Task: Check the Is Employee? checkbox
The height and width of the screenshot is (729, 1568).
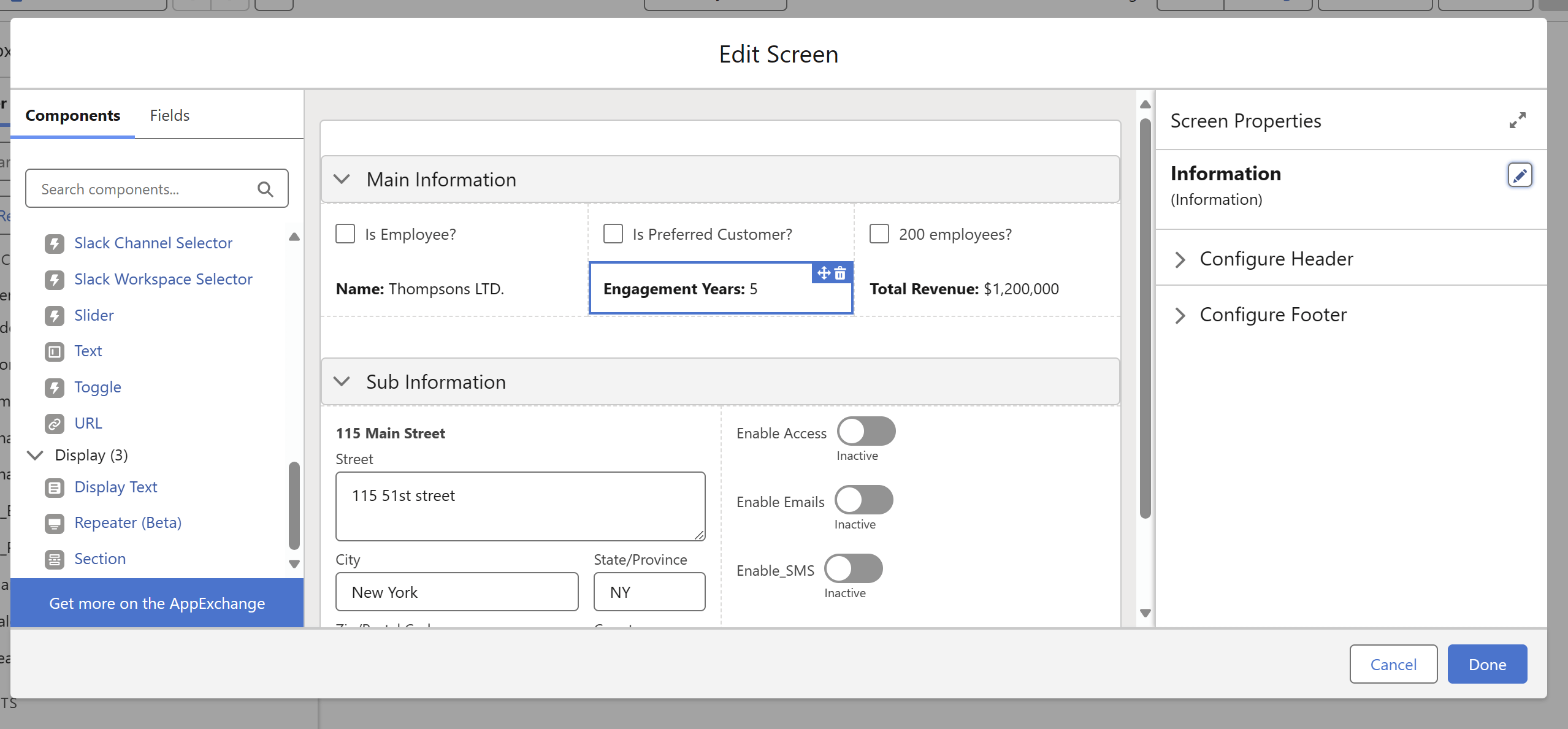Action: coord(345,234)
